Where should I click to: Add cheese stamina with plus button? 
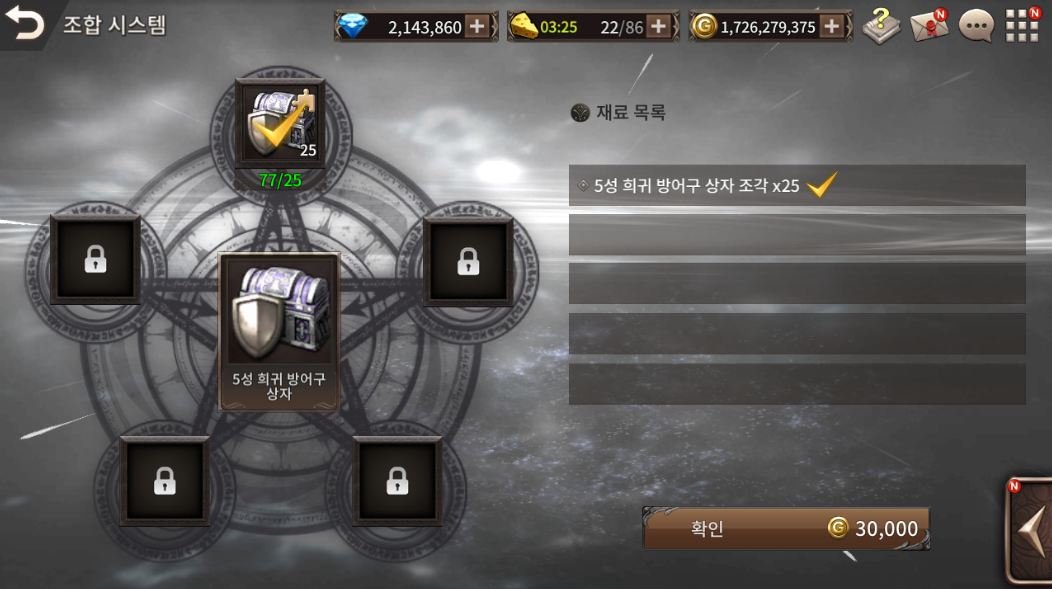[658, 27]
